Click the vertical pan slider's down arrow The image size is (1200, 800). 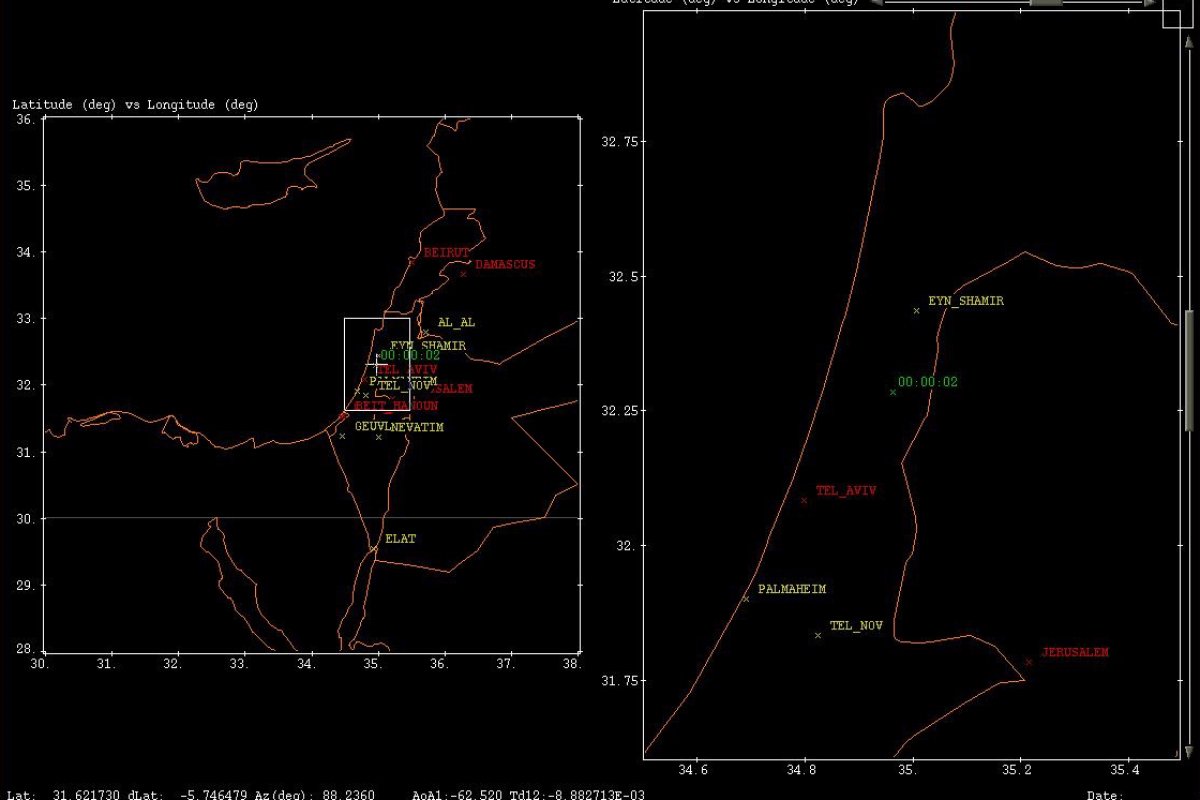click(1188, 751)
